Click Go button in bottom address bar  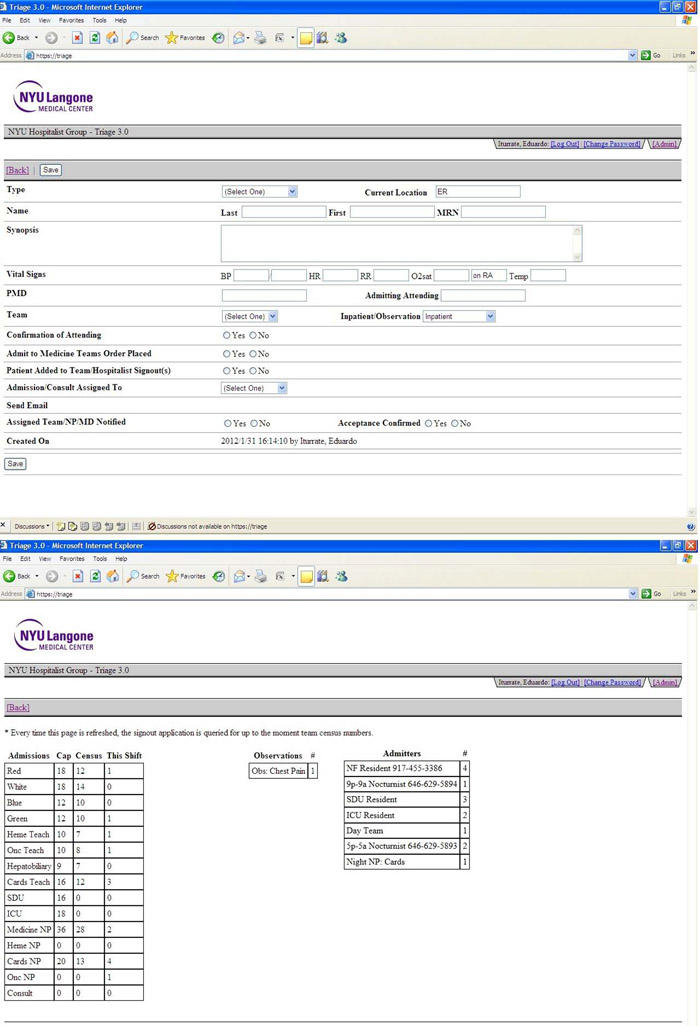(652, 594)
